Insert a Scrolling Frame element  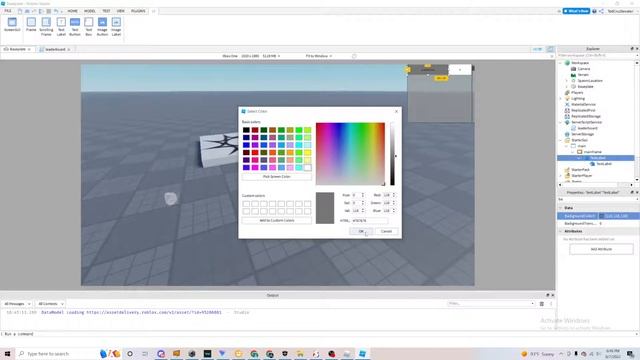(x=46, y=27)
